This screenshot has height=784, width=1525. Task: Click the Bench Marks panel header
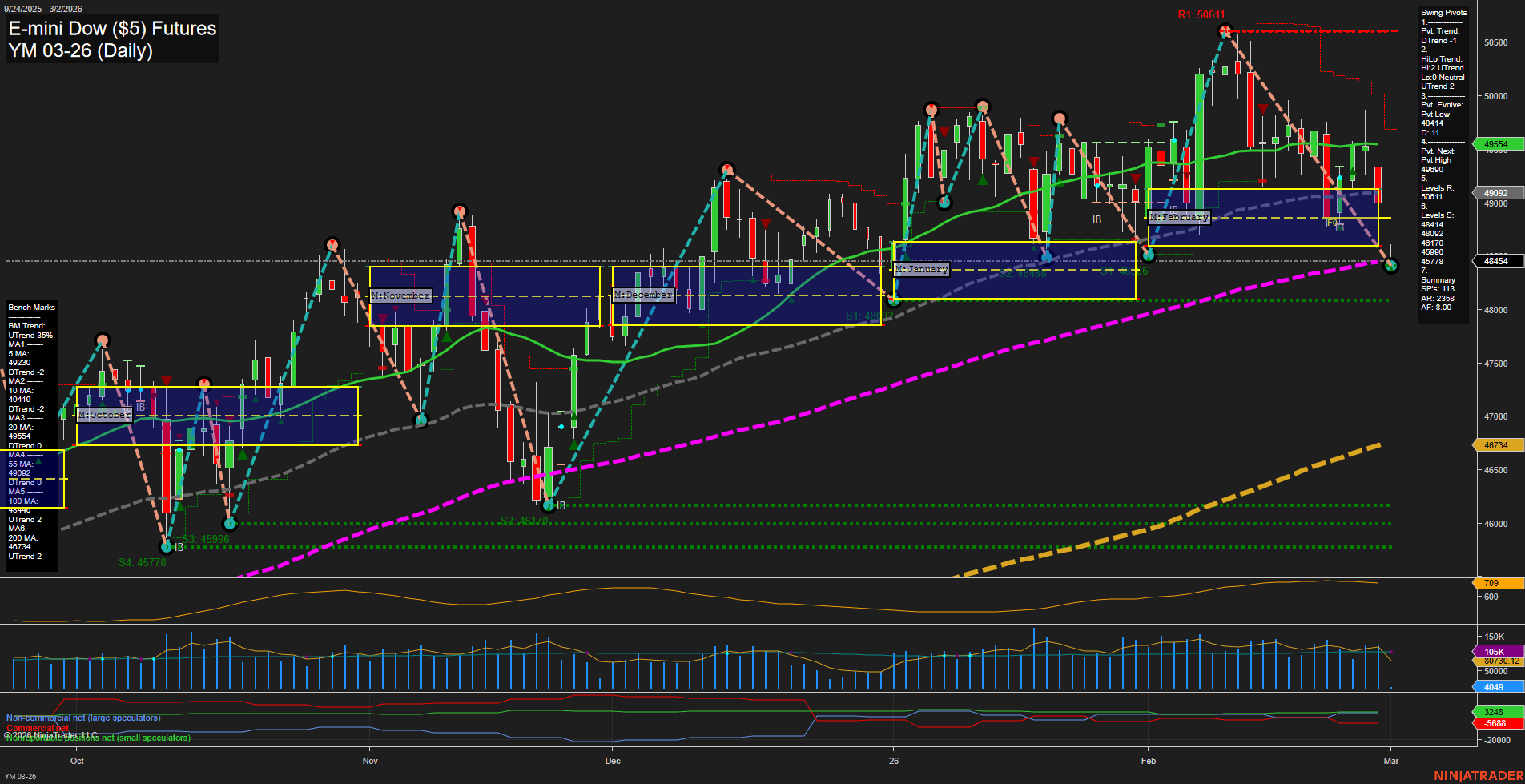click(x=30, y=307)
